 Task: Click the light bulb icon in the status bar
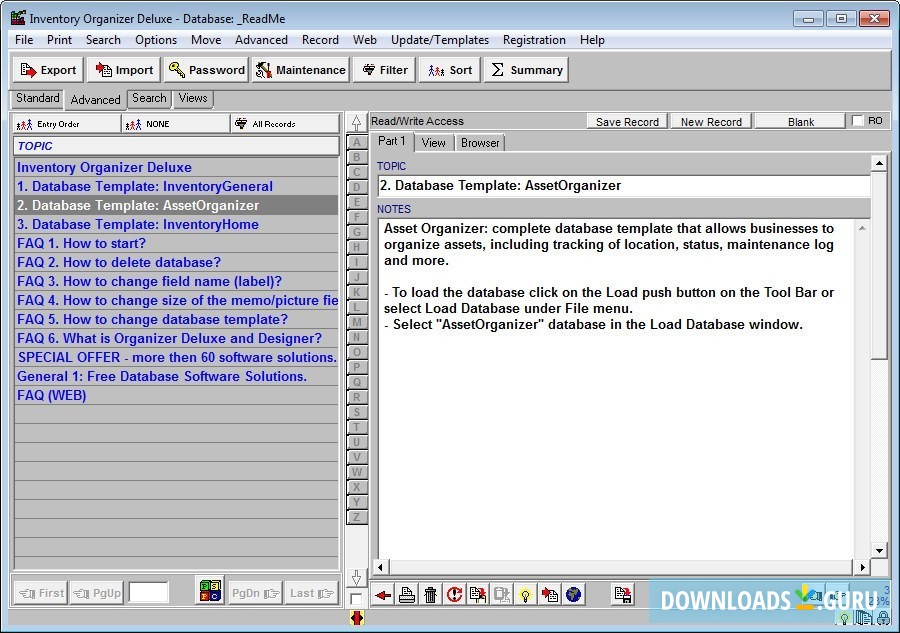tap(844, 619)
